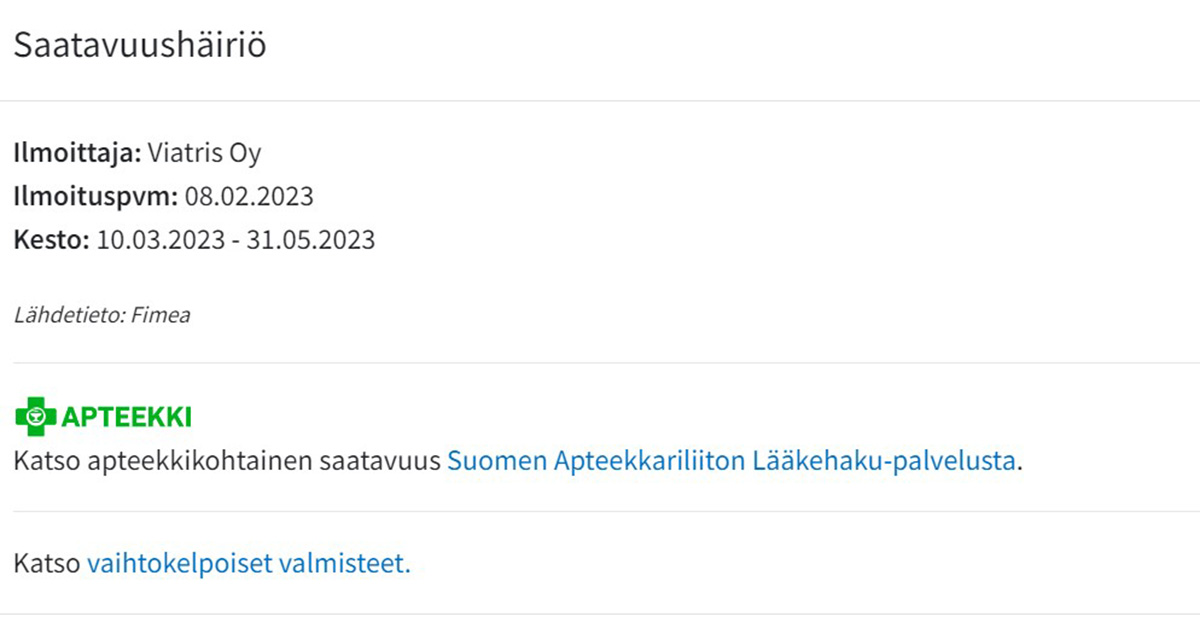Click the green APTEEKKI logo text
This screenshot has height=628, width=1200.
[127, 418]
